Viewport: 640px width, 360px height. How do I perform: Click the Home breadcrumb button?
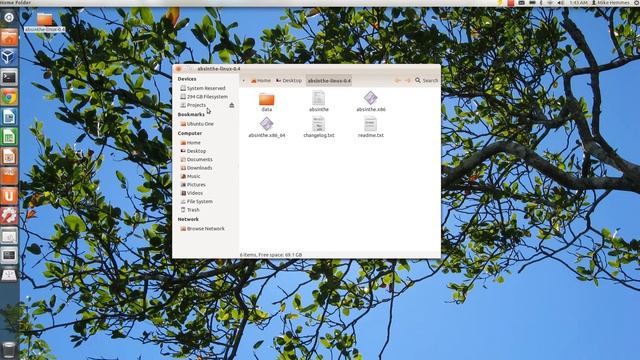pyautogui.click(x=261, y=80)
